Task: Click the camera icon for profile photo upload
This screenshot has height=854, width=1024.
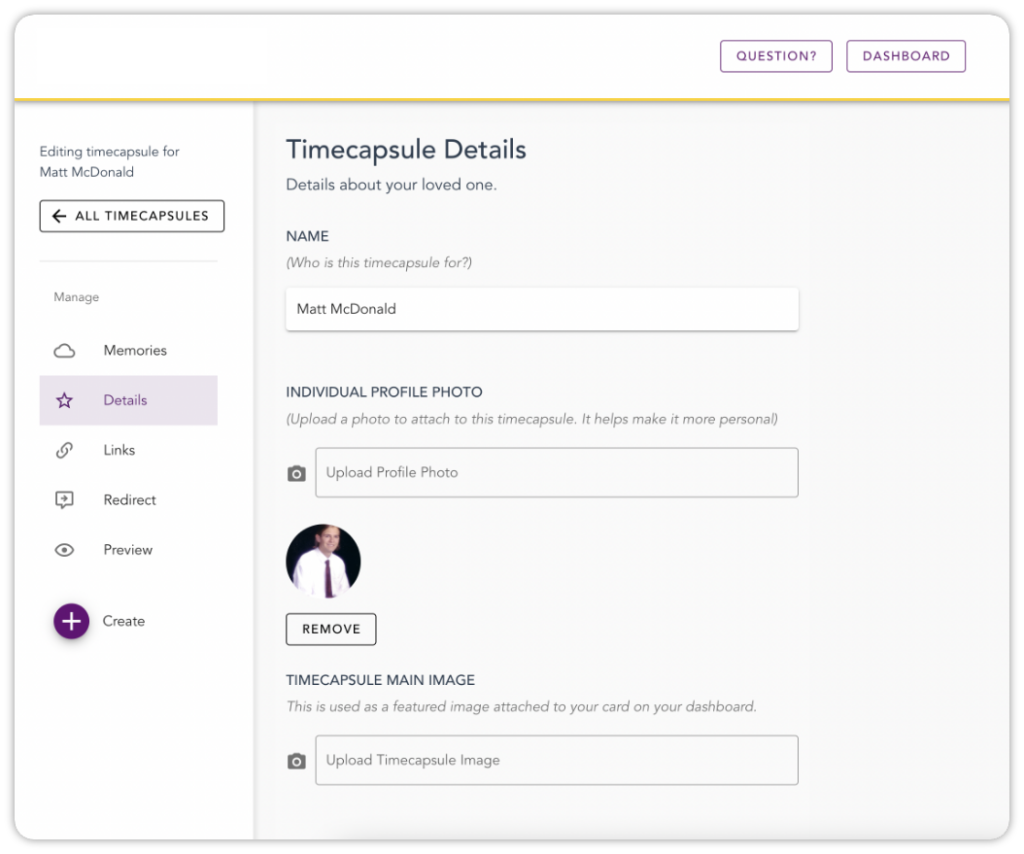Action: pos(297,472)
